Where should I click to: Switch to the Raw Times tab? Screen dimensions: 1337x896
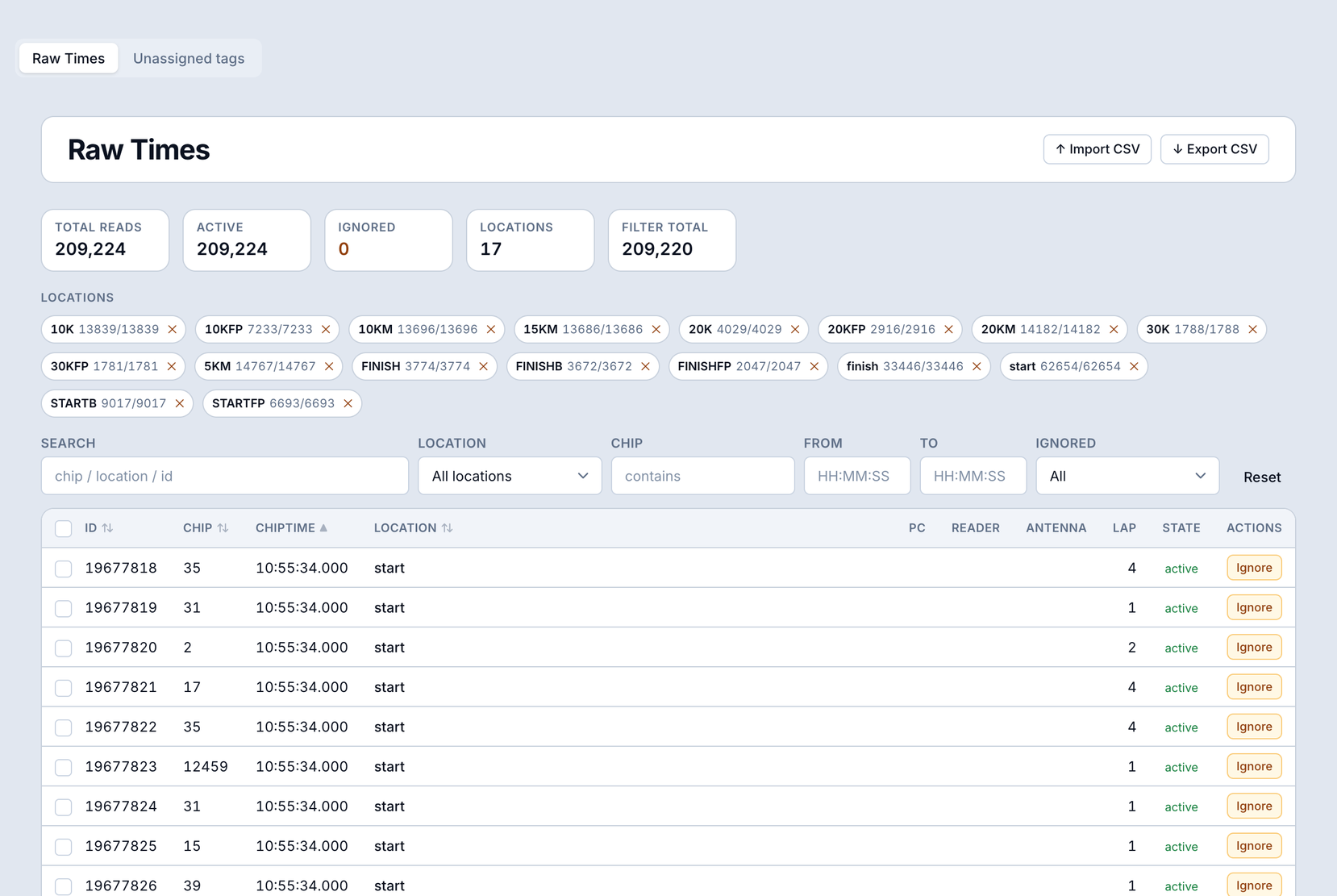click(69, 58)
